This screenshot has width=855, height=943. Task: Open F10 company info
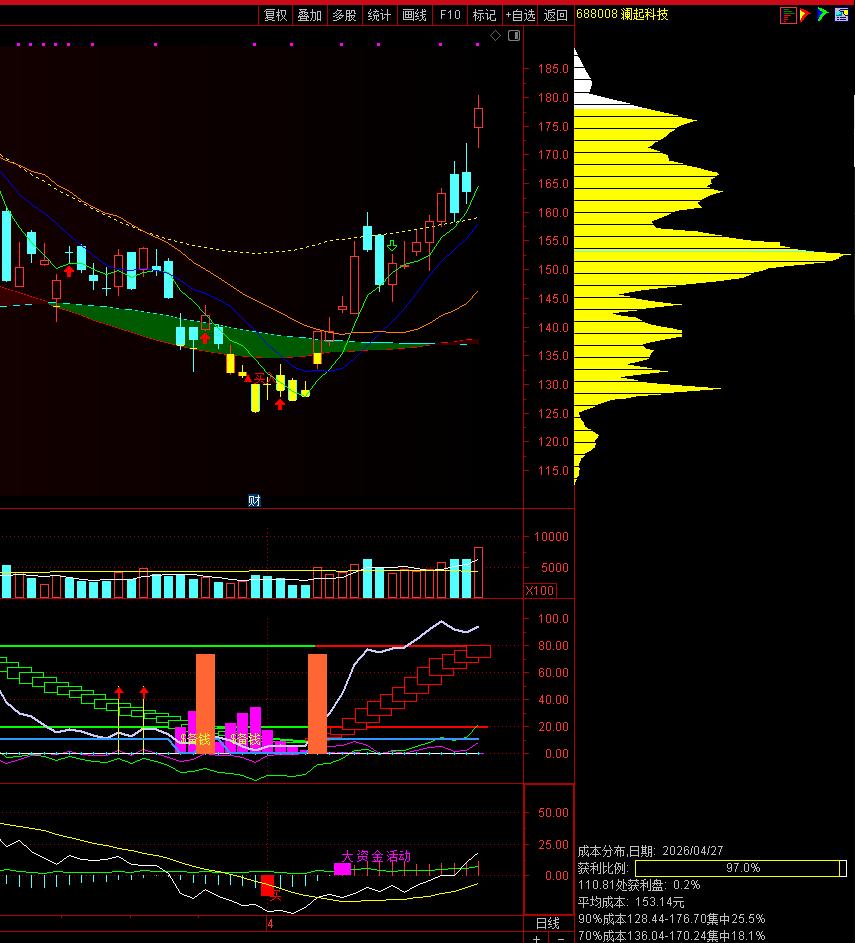pyautogui.click(x=450, y=15)
